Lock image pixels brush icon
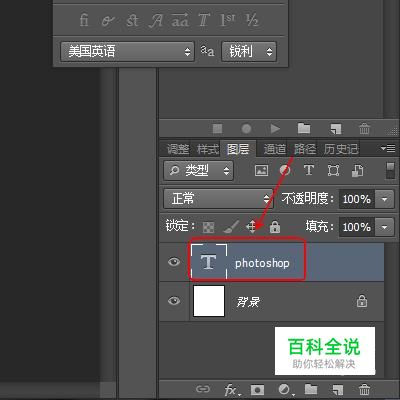400x400 pixels. [x=231, y=227]
